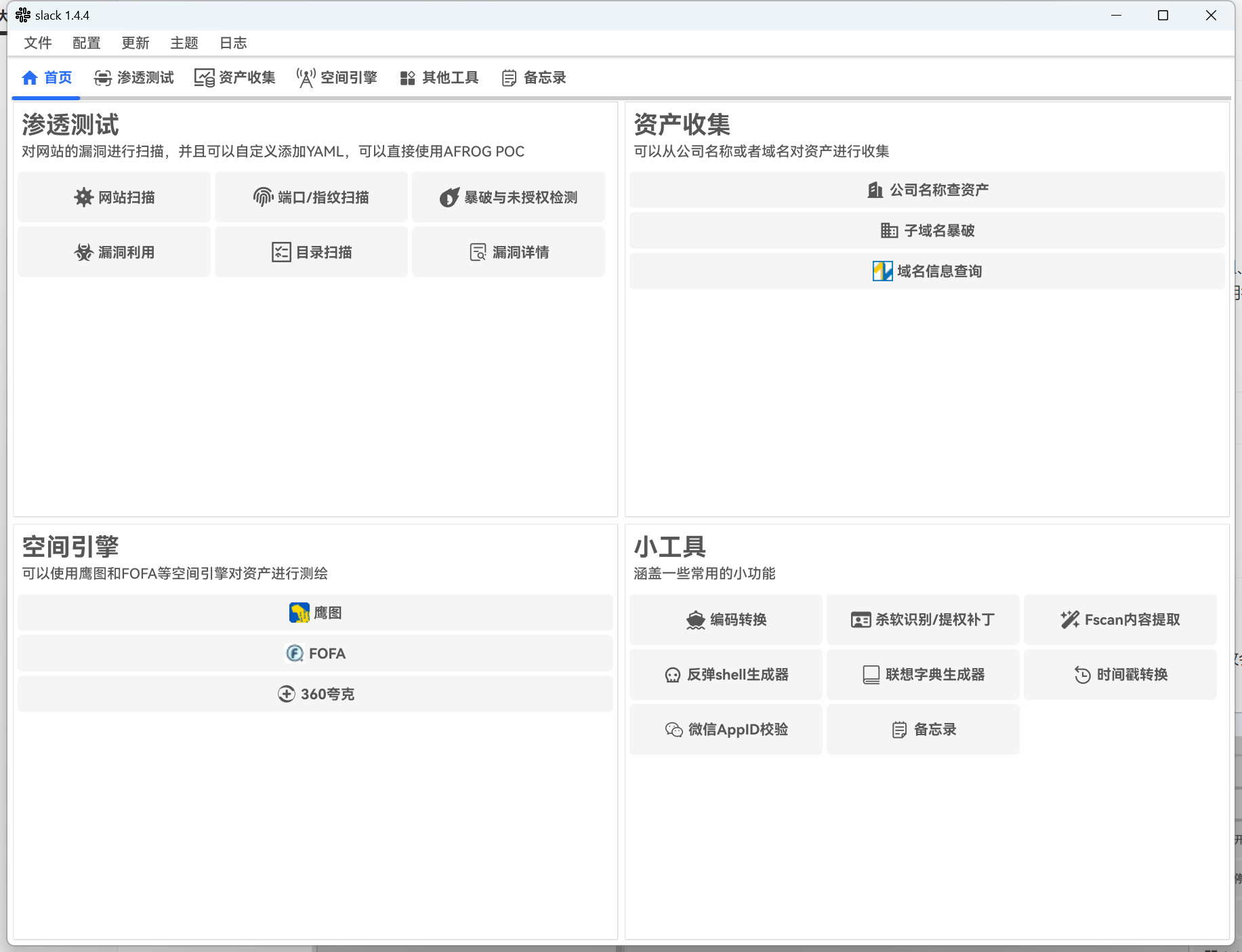Screen dimensions: 1242x952
Task: Open Fscan内容提取 tool
Action: click(x=1121, y=620)
